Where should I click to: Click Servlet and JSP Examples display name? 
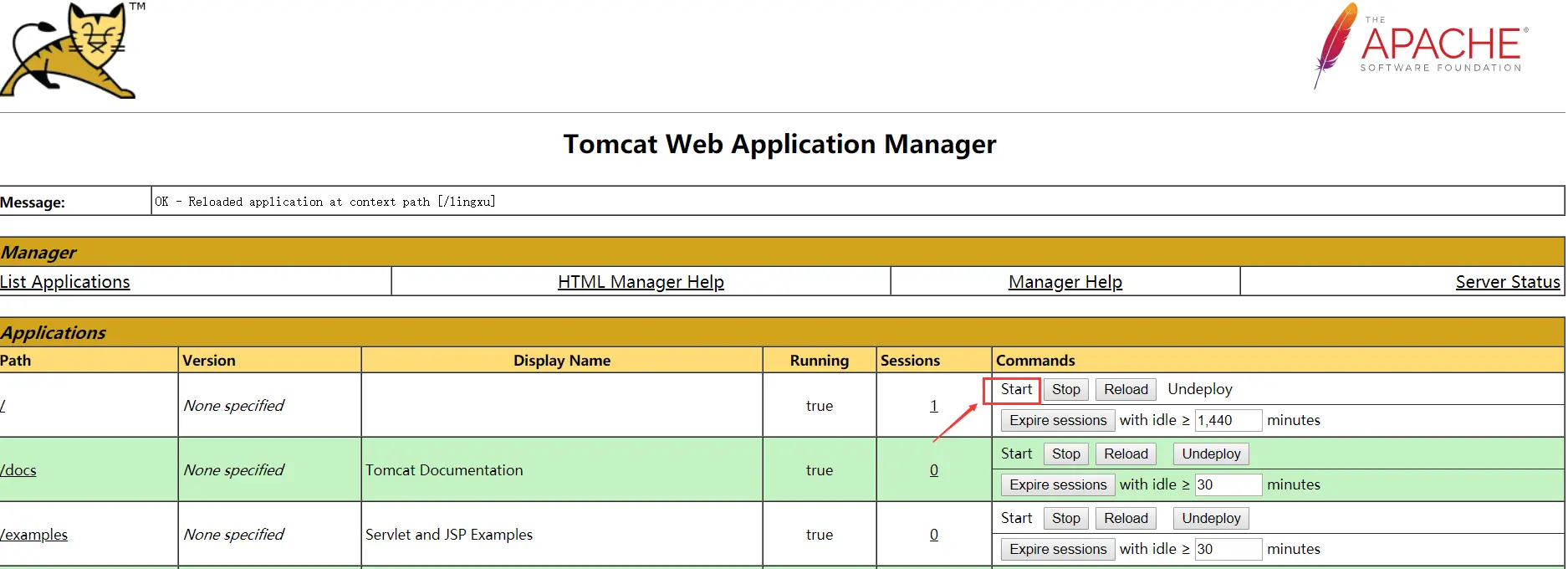[449, 535]
